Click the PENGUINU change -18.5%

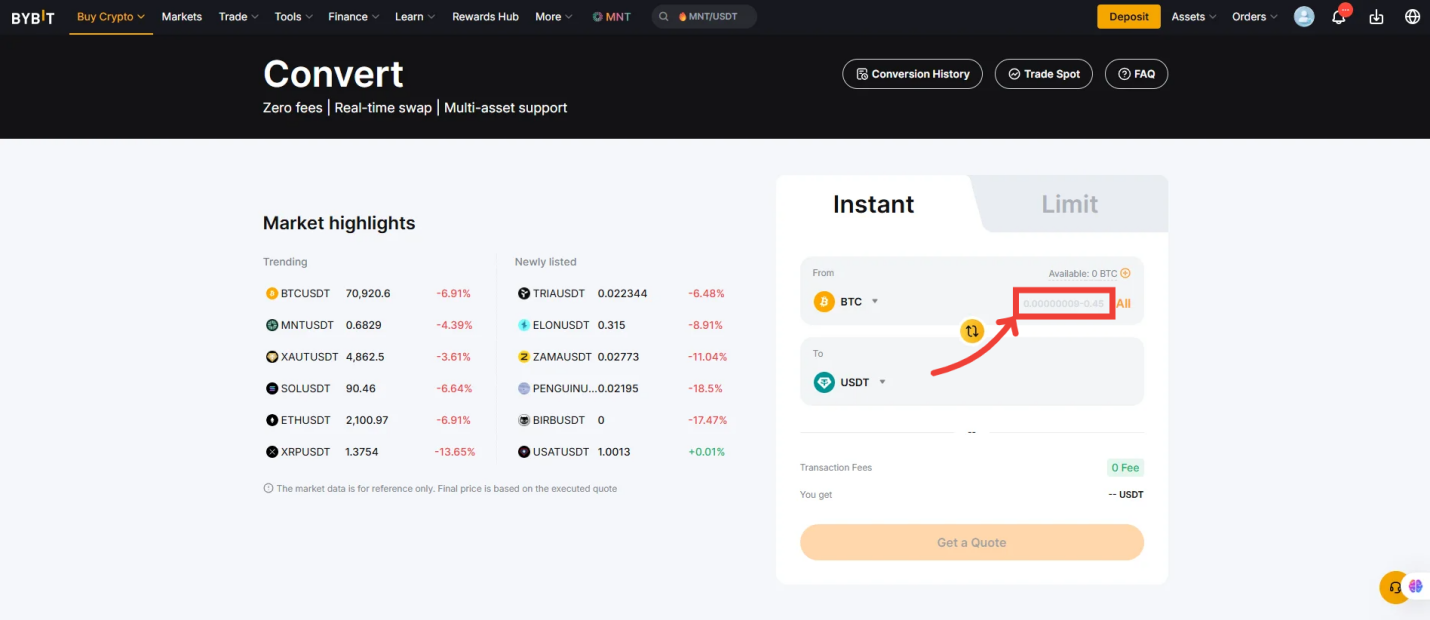point(707,388)
